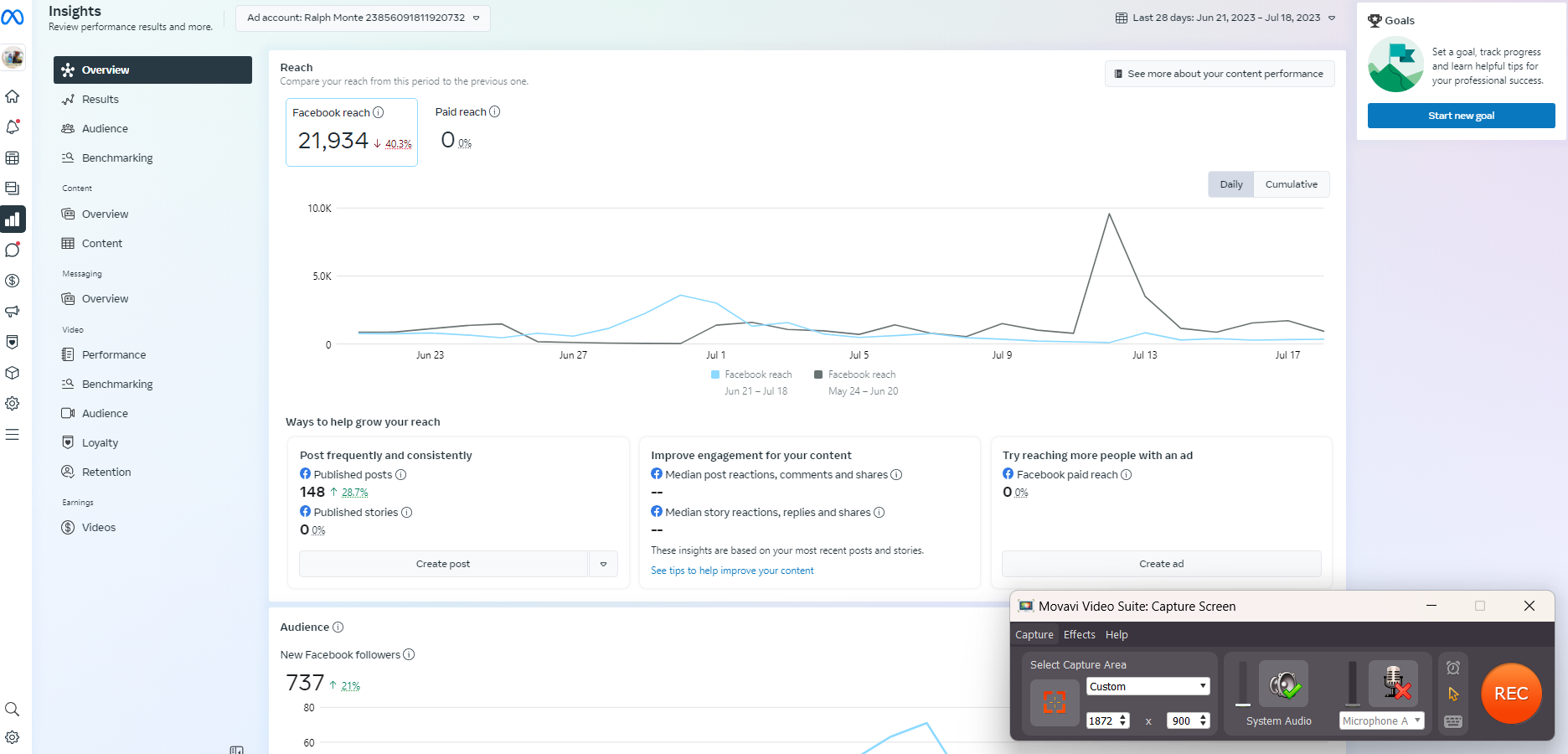Toggle System Audio speaker in Movavi
The height and width of the screenshot is (754, 1568).
[x=1283, y=684]
